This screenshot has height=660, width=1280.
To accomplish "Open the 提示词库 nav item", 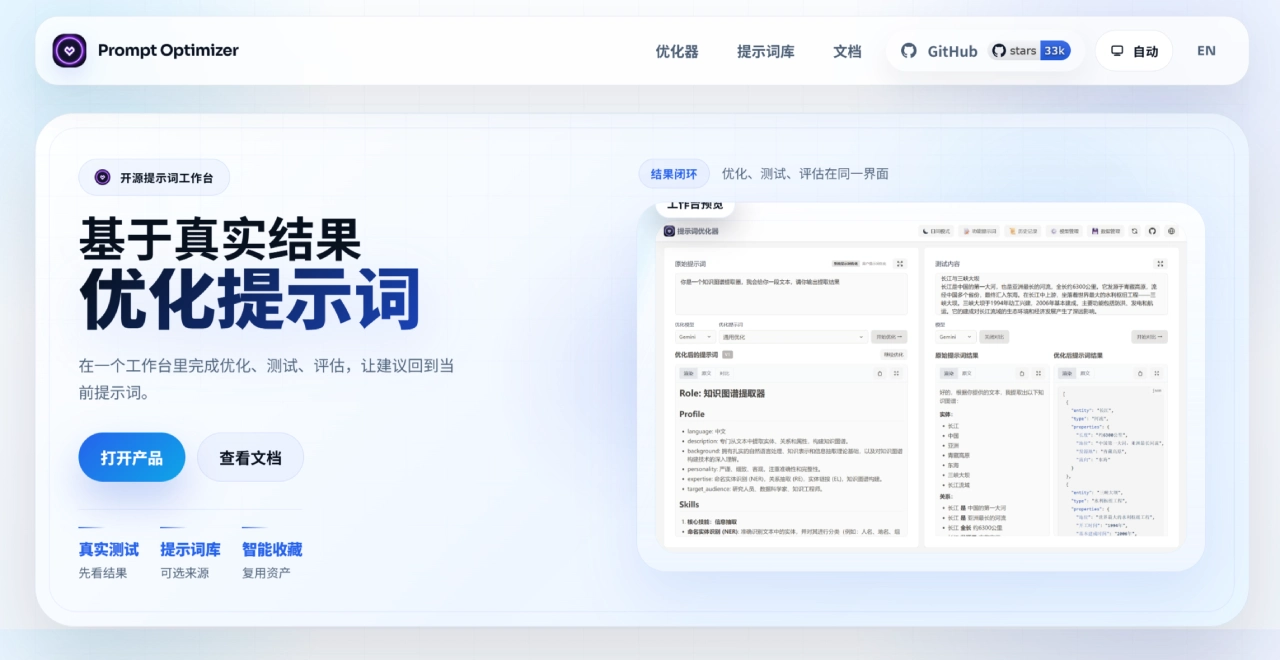I will click(x=766, y=51).
